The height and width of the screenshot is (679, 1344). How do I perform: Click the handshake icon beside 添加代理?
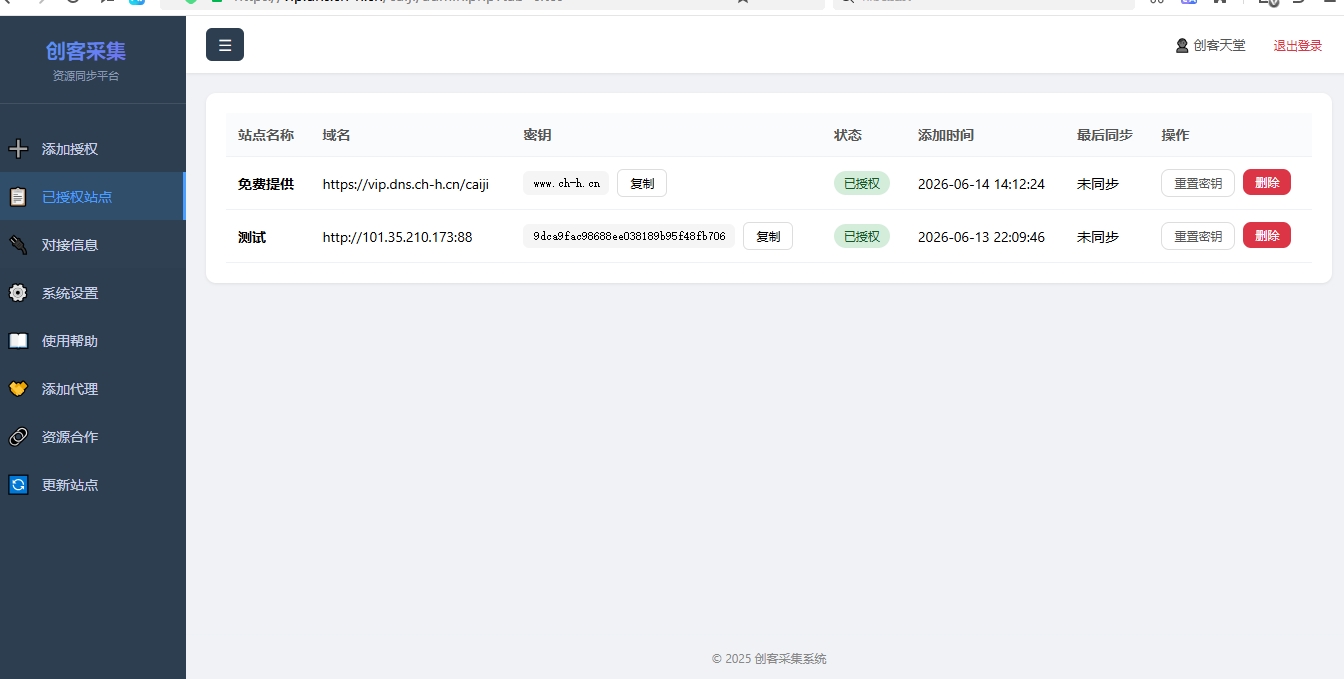point(18,389)
